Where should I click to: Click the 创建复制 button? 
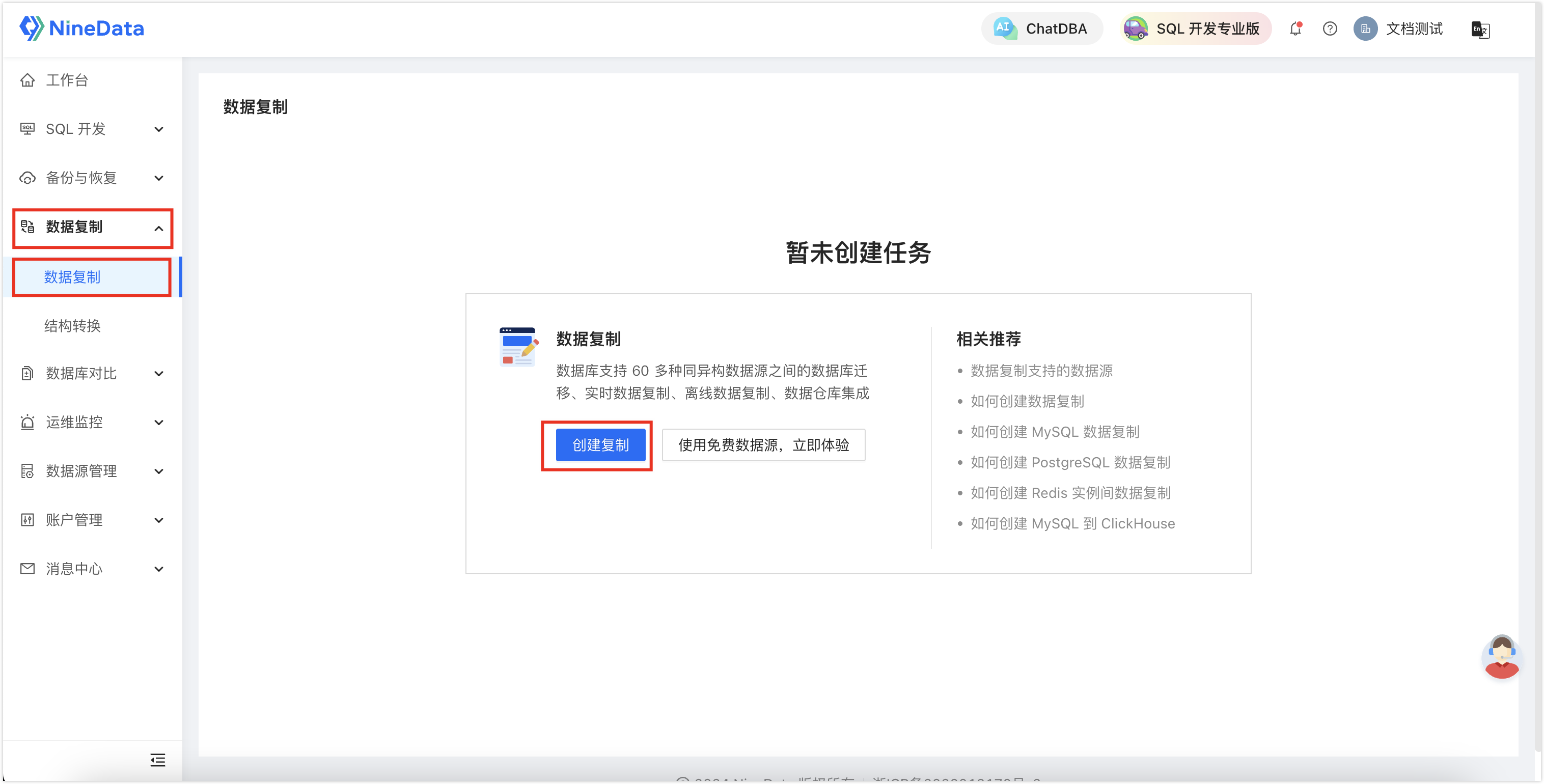coord(600,445)
